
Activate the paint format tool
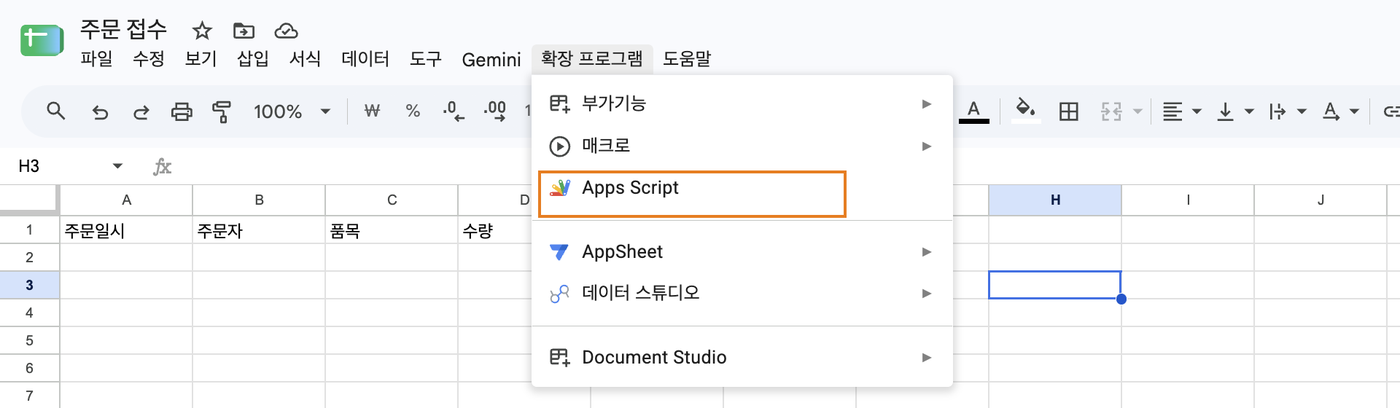pos(222,111)
